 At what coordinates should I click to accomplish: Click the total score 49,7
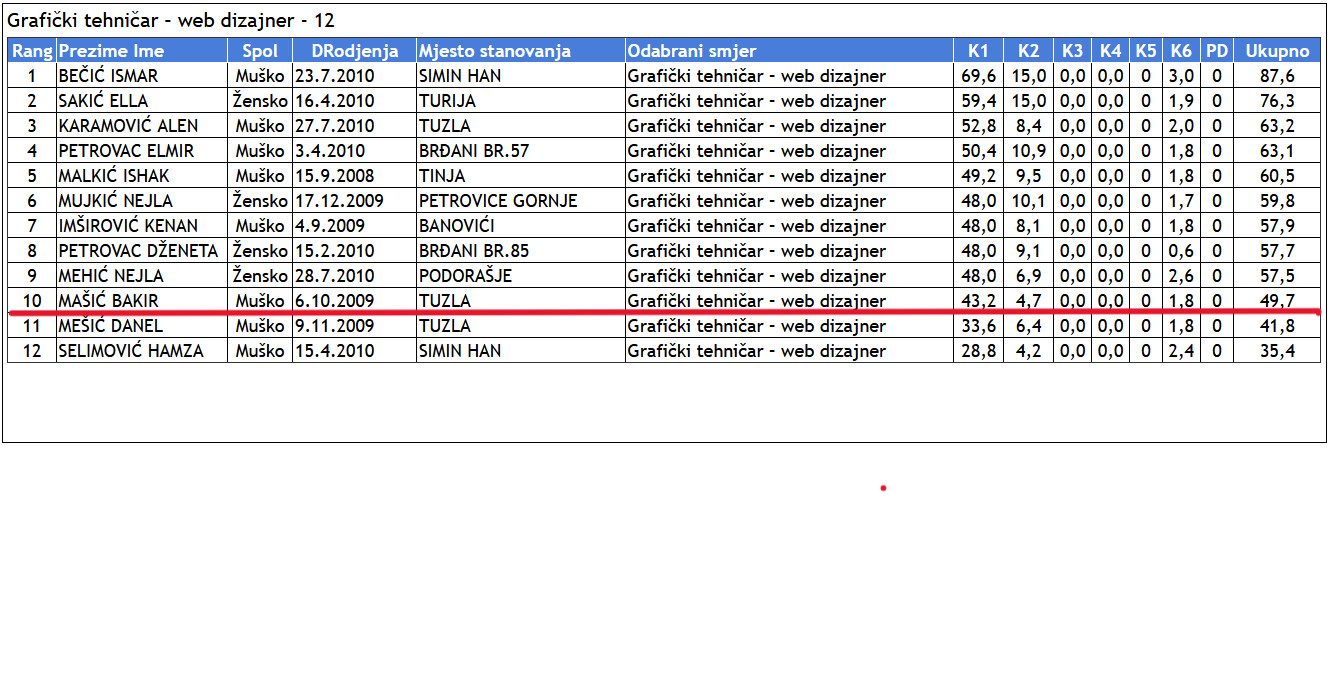(1277, 301)
